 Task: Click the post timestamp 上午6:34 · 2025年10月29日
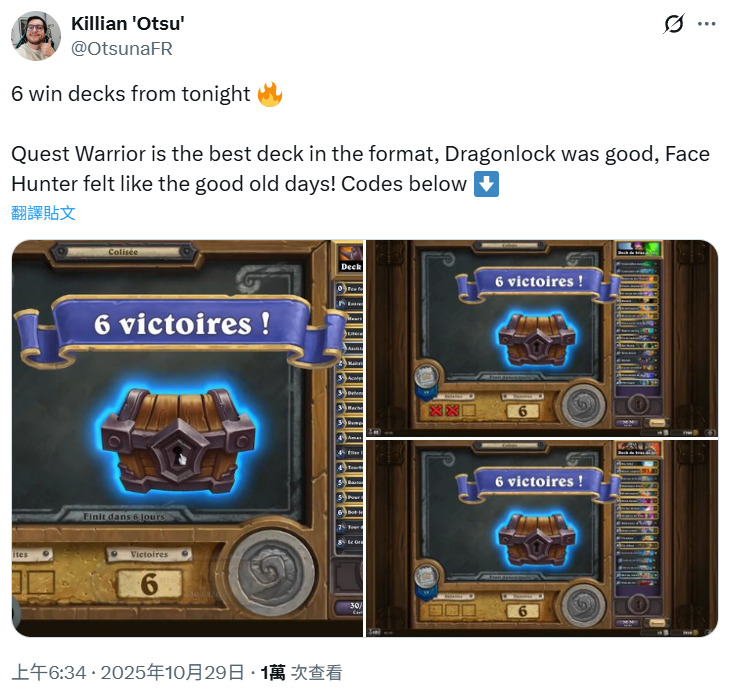click(128, 672)
